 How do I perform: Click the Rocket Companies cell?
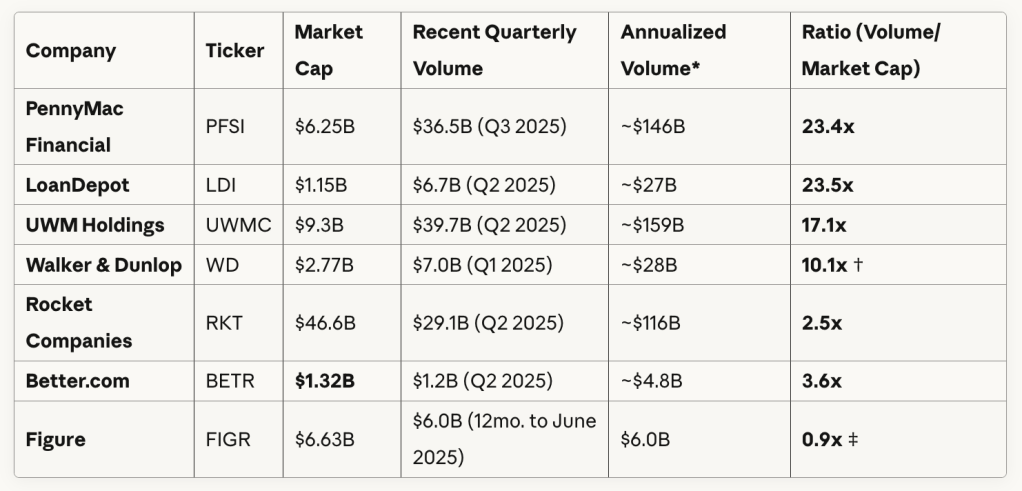(x=79, y=322)
